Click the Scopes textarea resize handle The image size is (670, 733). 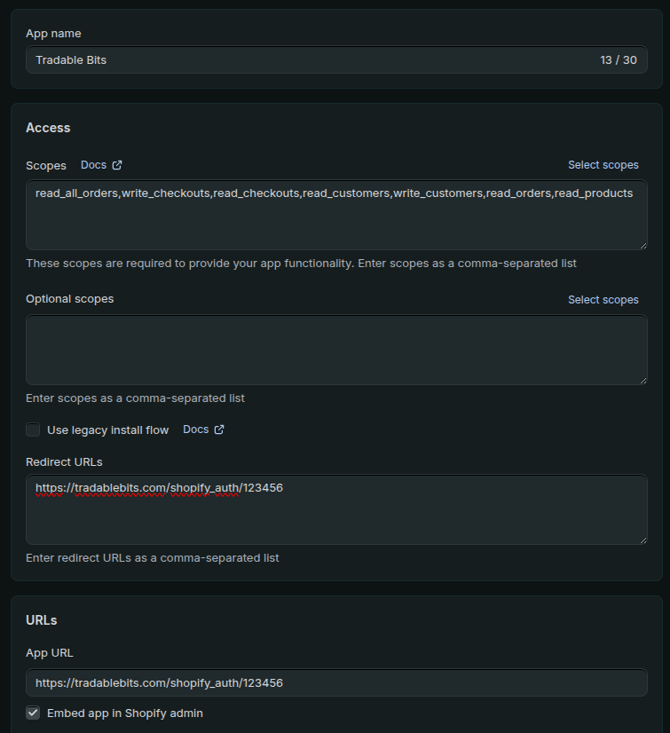pos(643,245)
